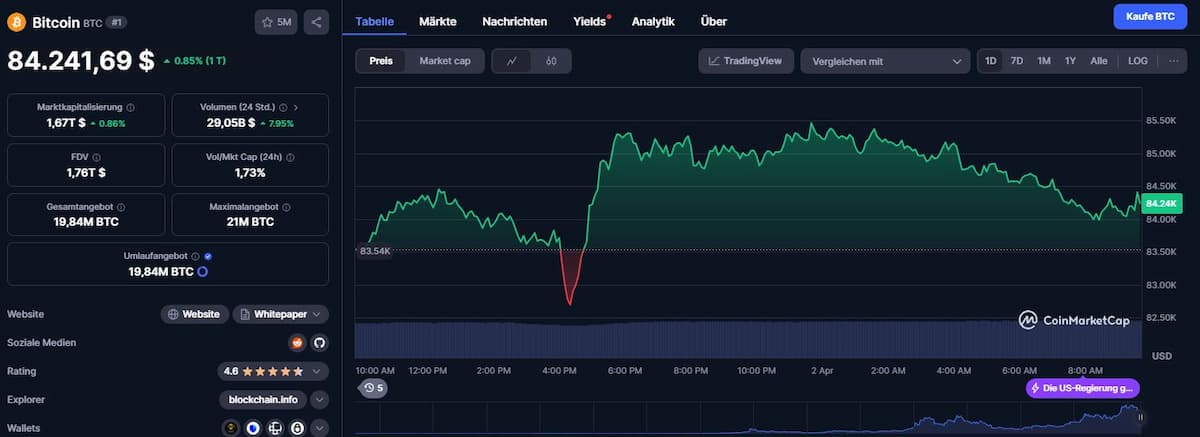This screenshot has width=1200, height=437.
Task: Switch to the Märkte tab
Action: pos(438,21)
